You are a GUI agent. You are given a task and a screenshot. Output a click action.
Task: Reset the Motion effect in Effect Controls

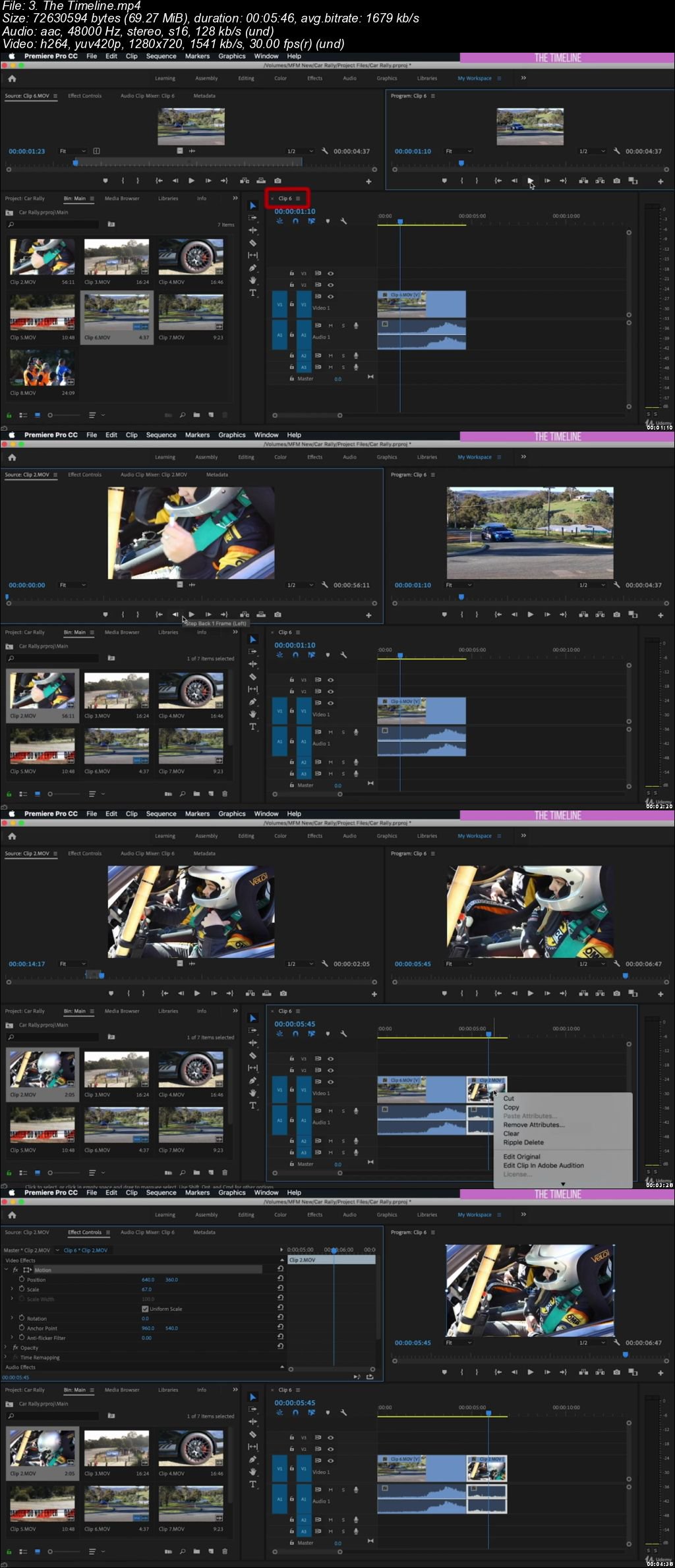(x=280, y=1269)
